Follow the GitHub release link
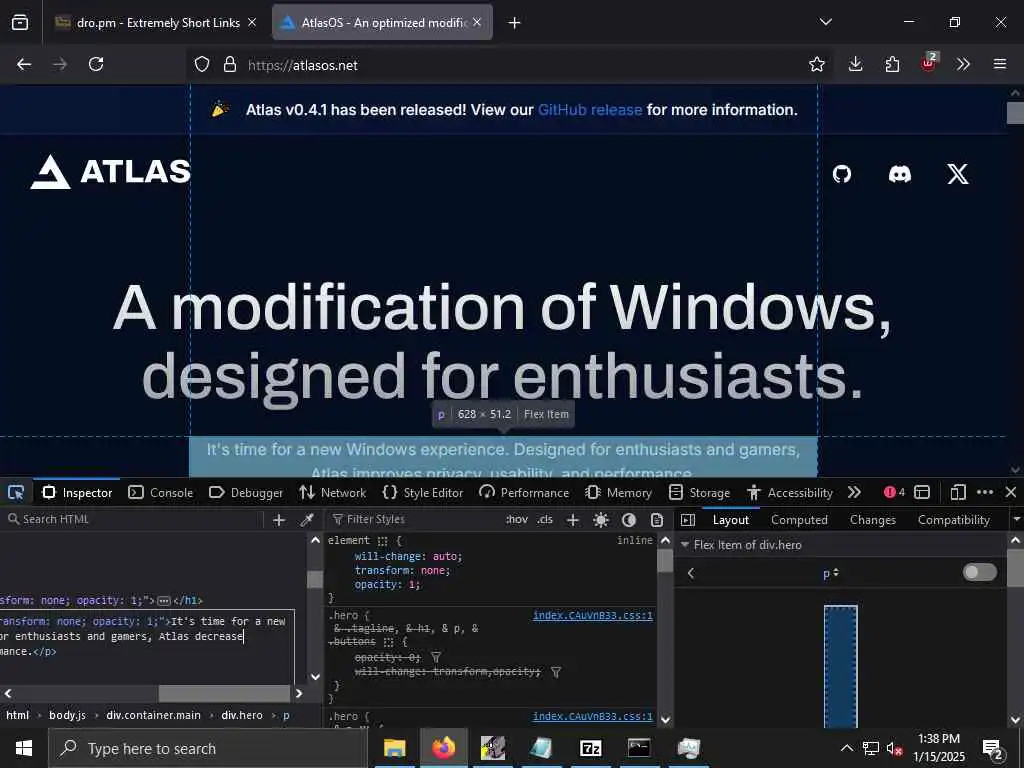The image size is (1024, 768). point(590,110)
